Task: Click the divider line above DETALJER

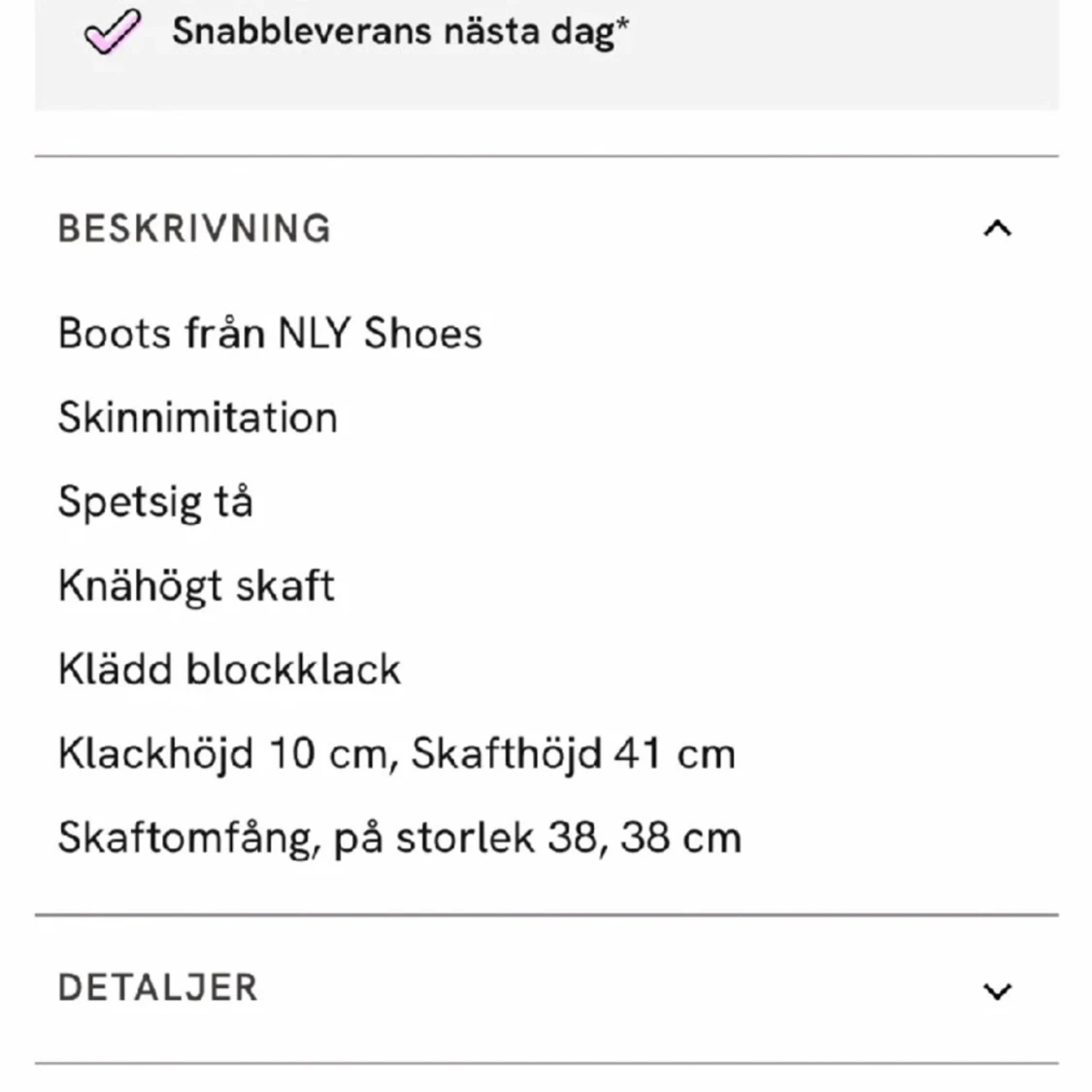Action: coord(546,913)
